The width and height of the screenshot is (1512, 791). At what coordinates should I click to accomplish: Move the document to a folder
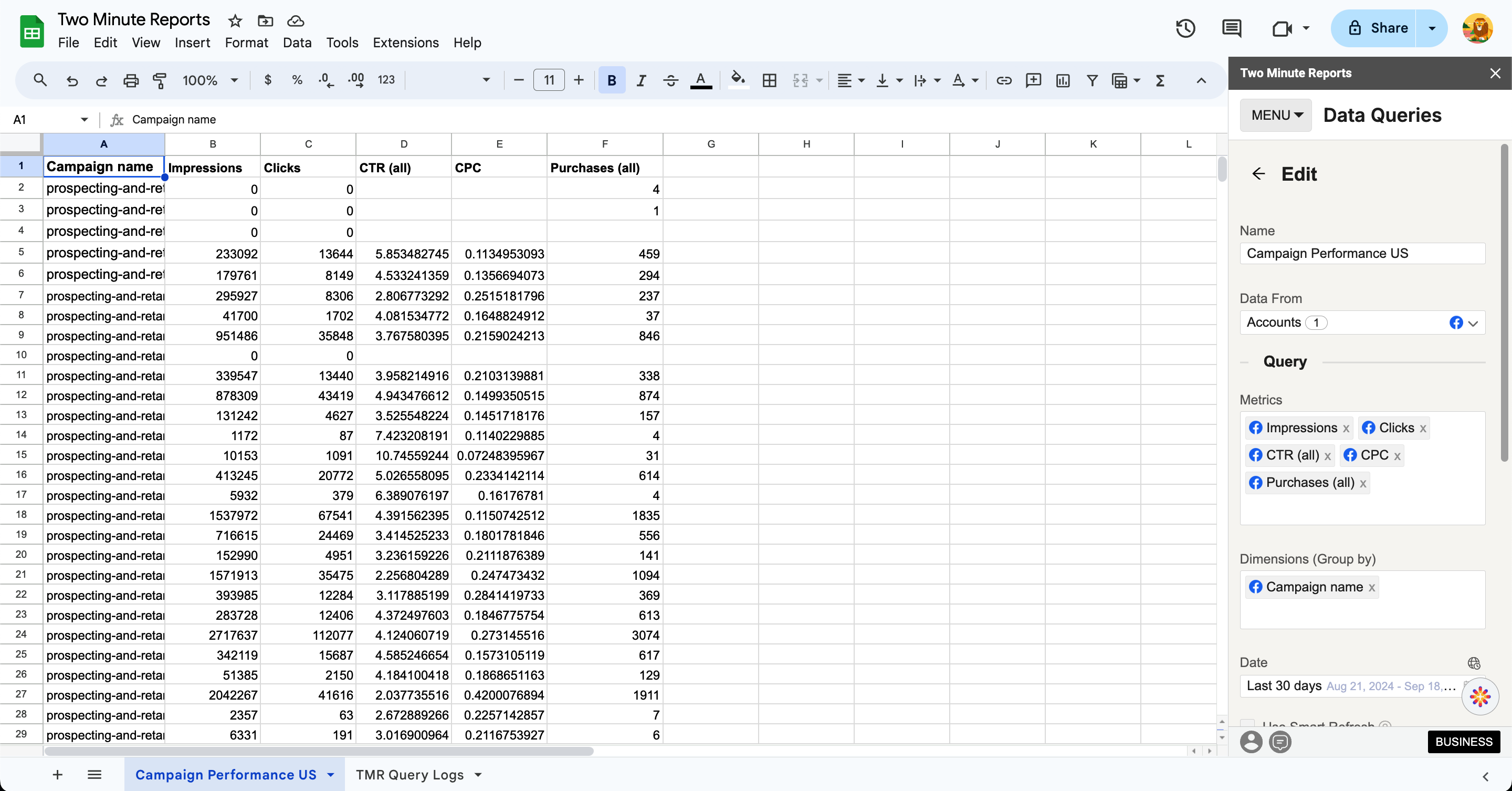(265, 21)
